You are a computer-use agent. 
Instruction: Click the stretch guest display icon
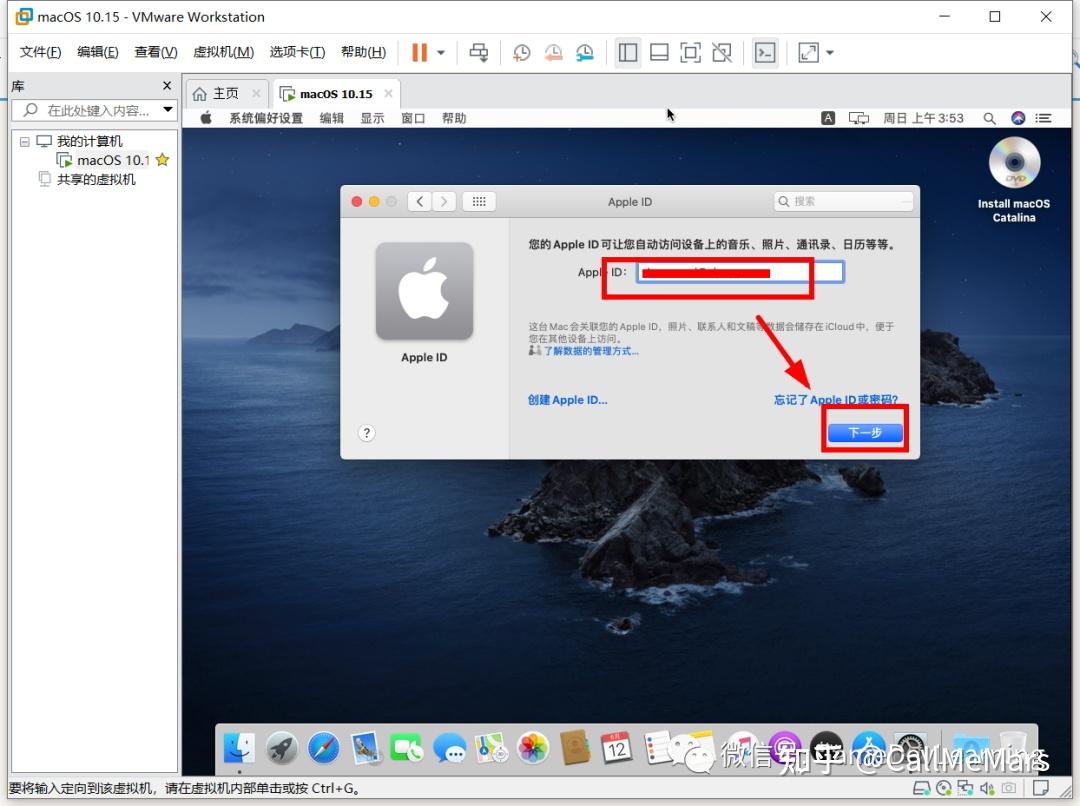[809, 52]
